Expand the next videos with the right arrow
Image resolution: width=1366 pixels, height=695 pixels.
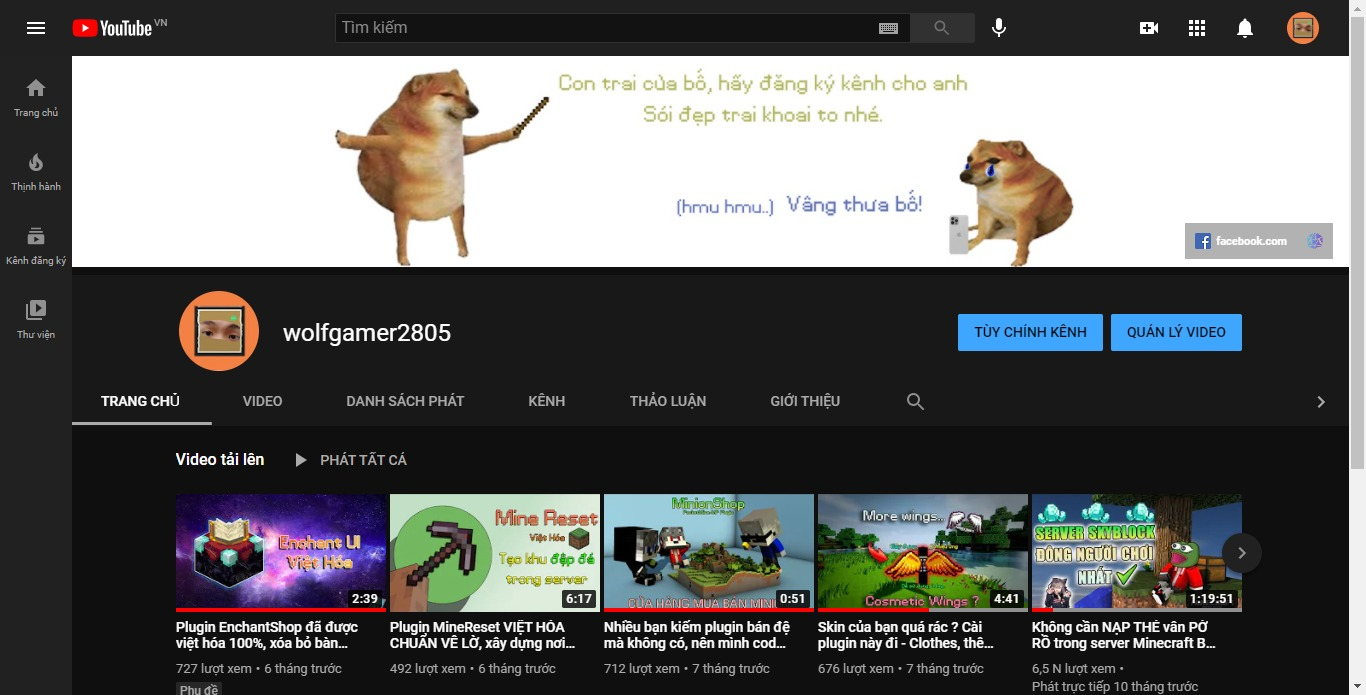coord(1241,552)
